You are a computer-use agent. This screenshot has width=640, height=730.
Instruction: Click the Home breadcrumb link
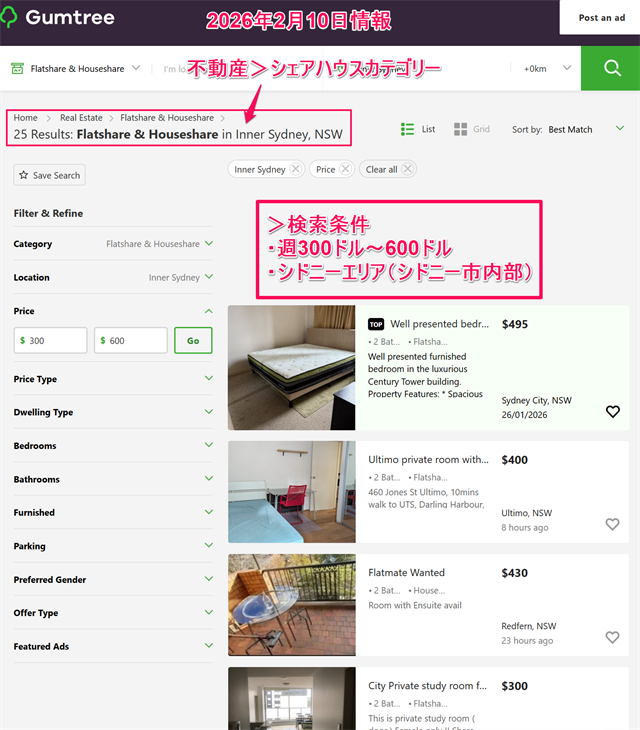[x=25, y=118]
